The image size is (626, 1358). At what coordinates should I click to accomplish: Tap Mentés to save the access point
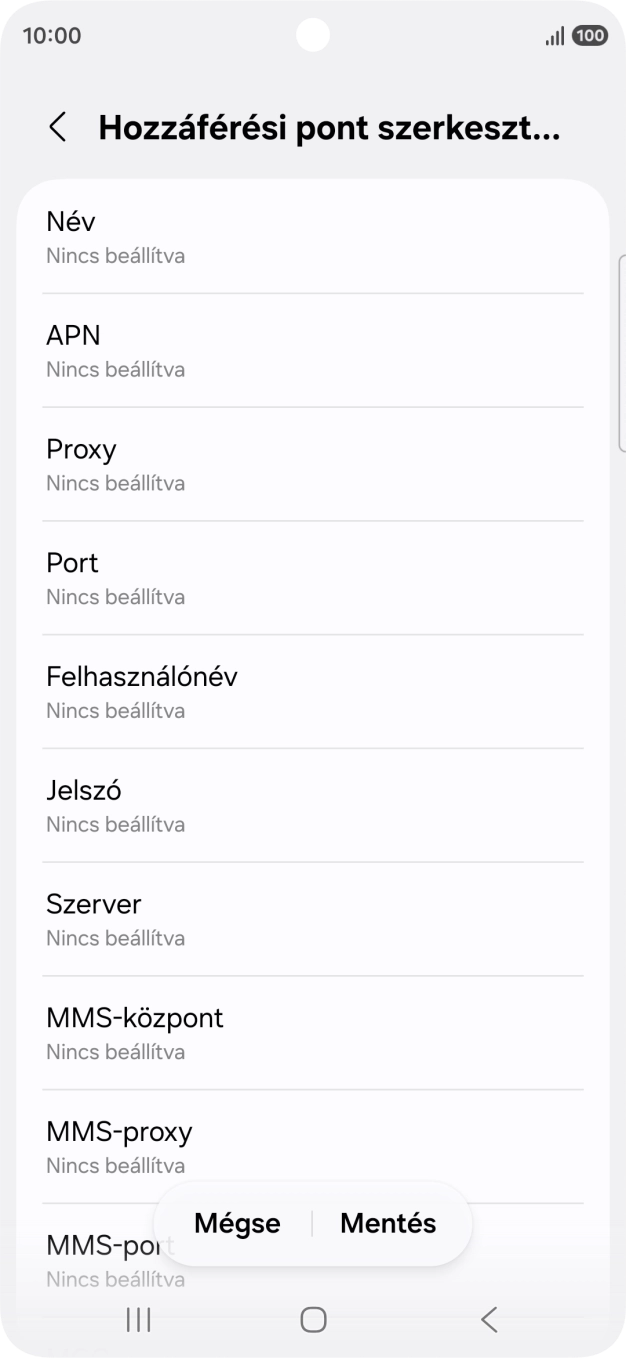pos(388,1222)
